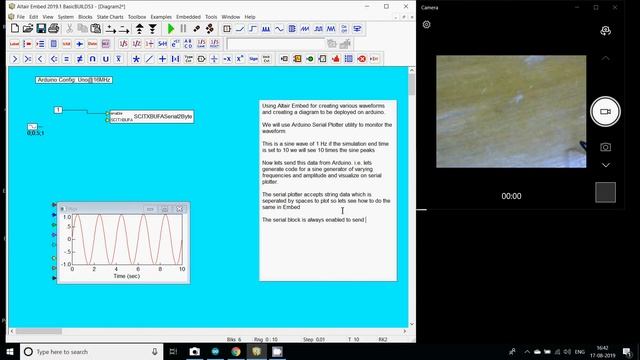
Task: Click the toolbar search input field
Action: tap(276, 44)
